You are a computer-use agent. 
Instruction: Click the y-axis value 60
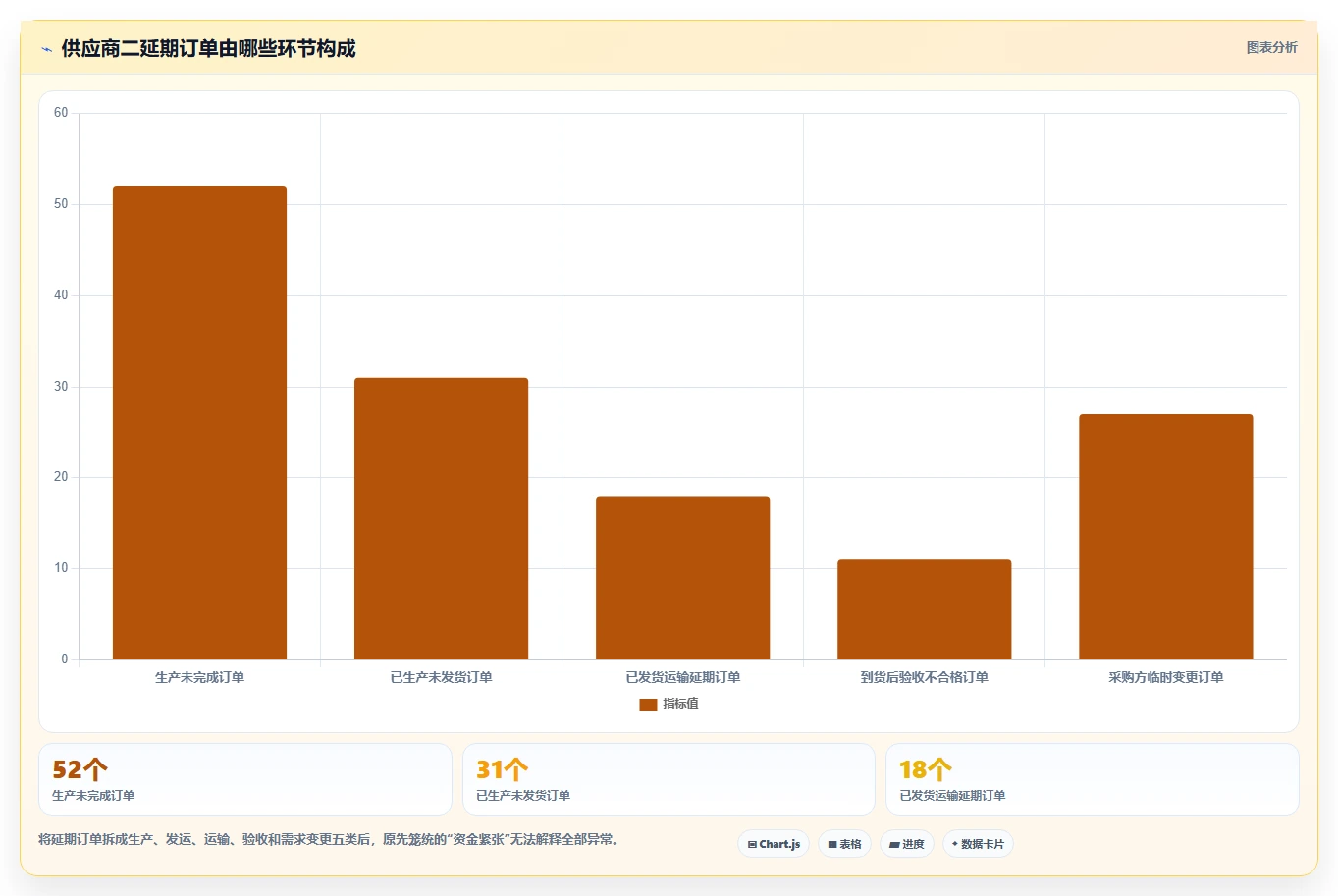61,113
